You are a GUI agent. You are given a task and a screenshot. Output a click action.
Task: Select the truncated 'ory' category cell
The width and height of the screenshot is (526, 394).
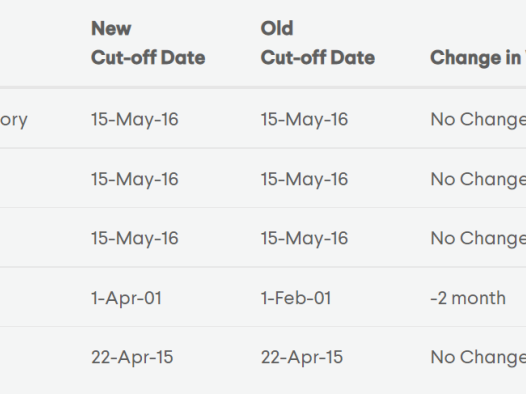coord(13,120)
